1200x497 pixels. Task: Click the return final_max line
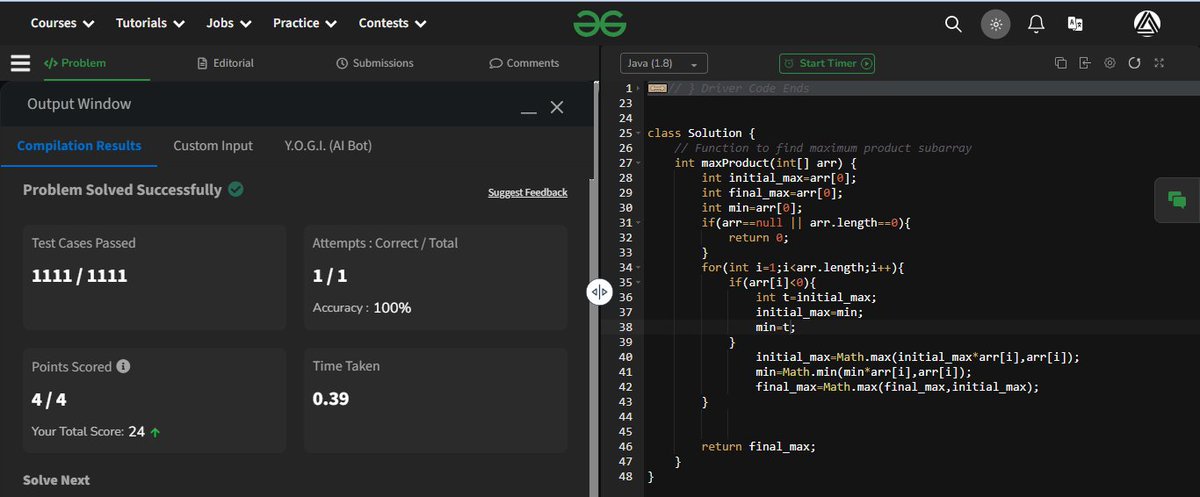758,447
